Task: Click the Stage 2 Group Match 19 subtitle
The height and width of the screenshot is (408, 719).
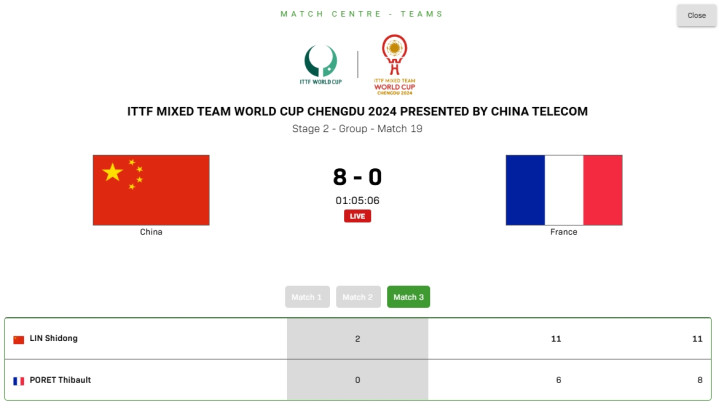Action: pyautogui.click(x=357, y=129)
